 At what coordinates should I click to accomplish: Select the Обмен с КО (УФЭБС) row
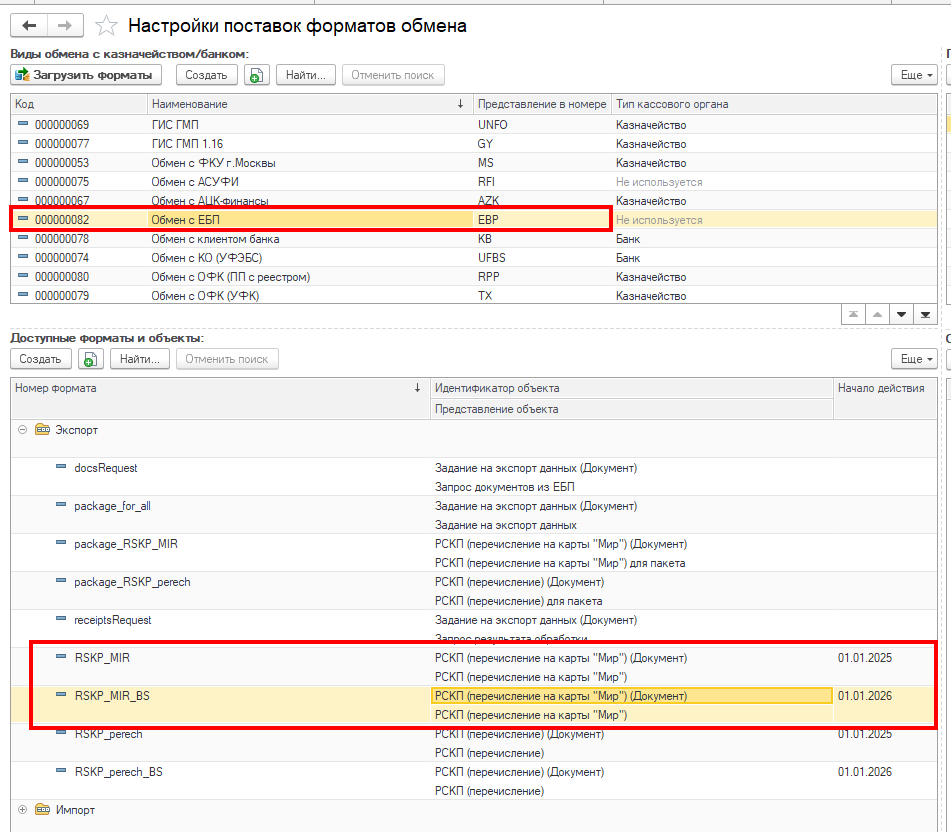tap(474, 258)
